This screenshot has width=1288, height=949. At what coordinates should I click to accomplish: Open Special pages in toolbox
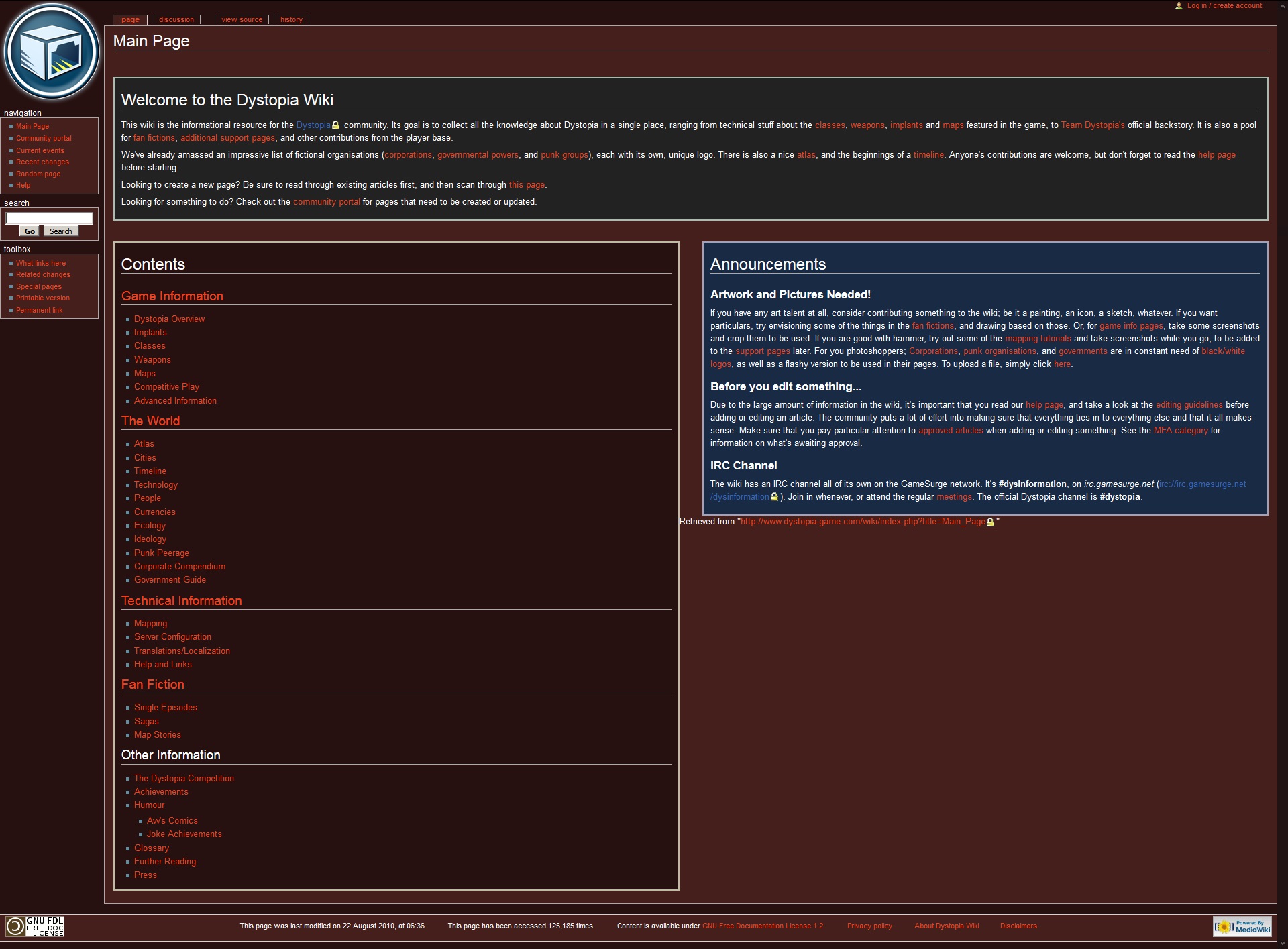pyautogui.click(x=39, y=286)
